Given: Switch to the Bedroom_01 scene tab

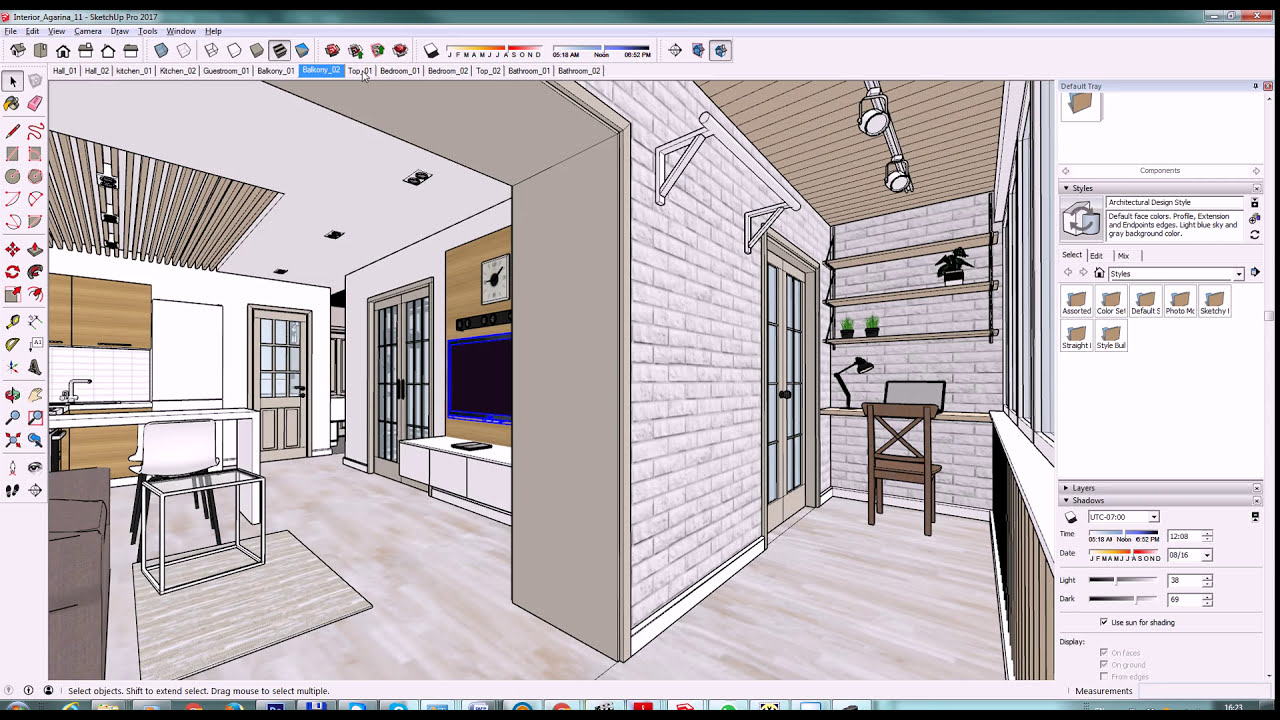Looking at the screenshot, I should point(400,71).
